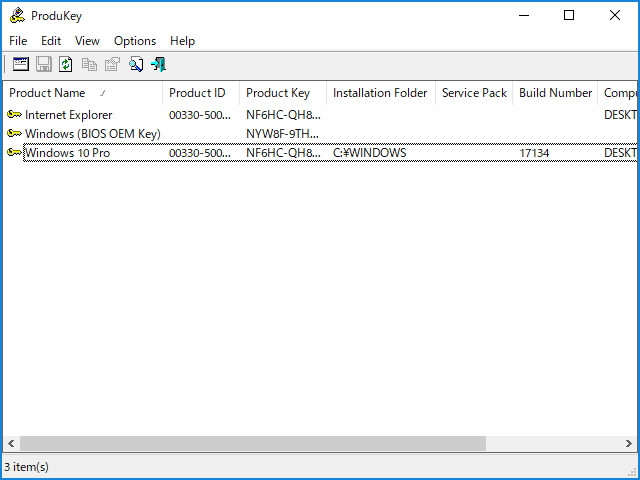Click the Save Selected Items floppy icon
This screenshot has width=640, height=480.
43,64
